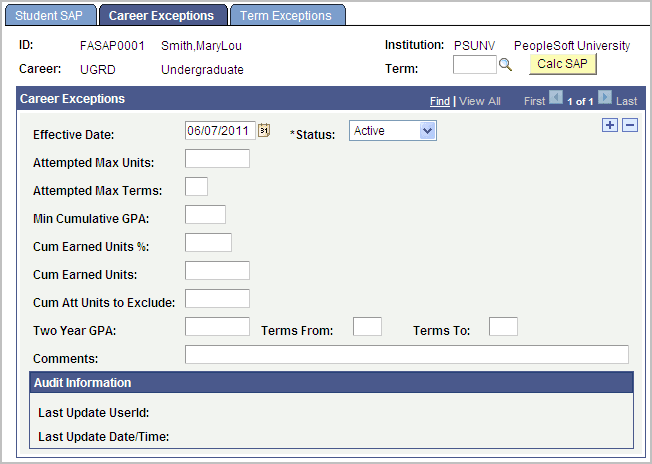Click the Terms To field
This screenshot has height=464, width=652.
504,326
